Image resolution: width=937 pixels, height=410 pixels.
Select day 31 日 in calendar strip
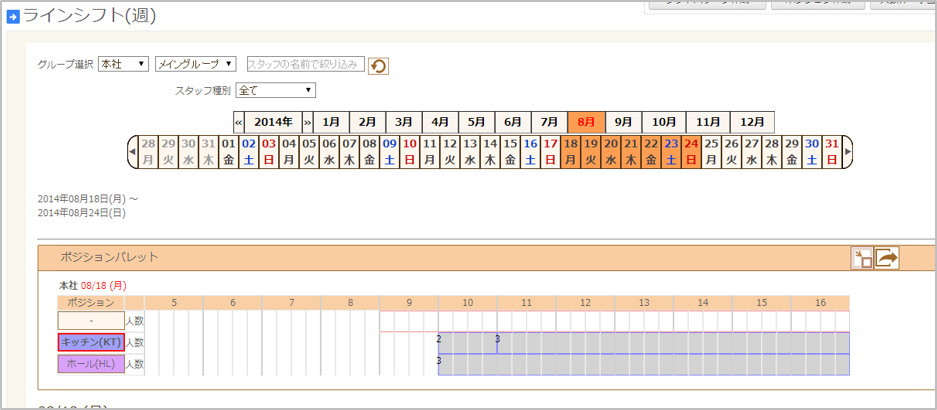(x=832, y=152)
